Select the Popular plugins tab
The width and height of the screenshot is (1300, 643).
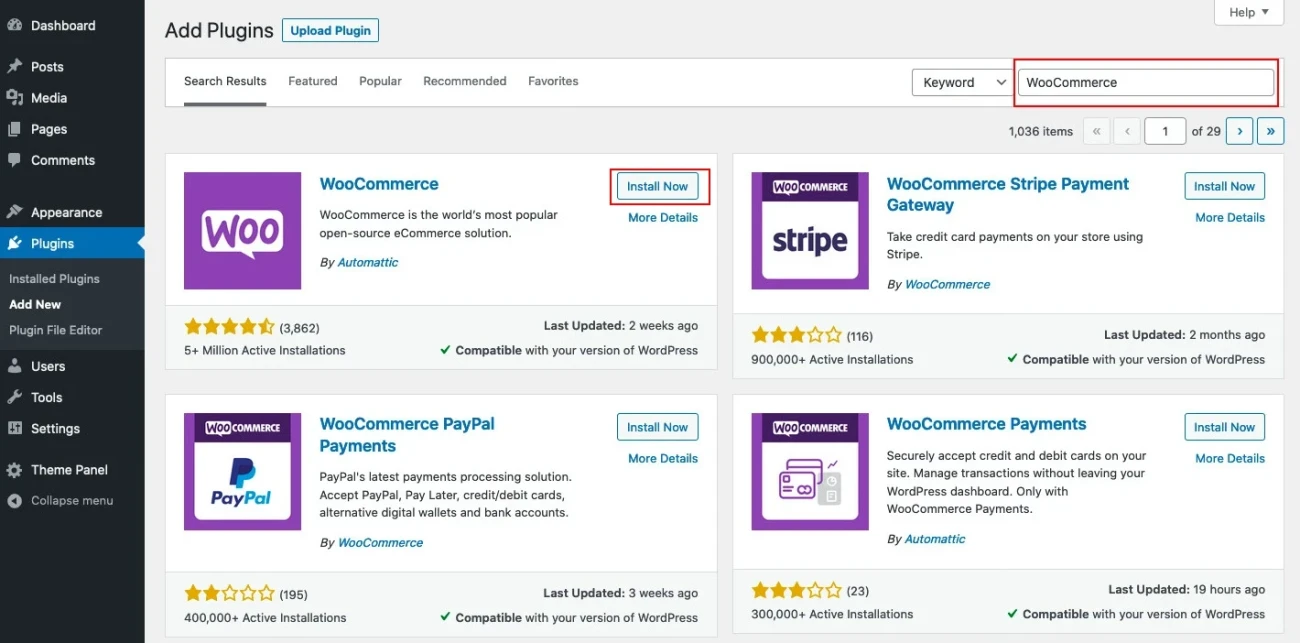pos(380,81)
